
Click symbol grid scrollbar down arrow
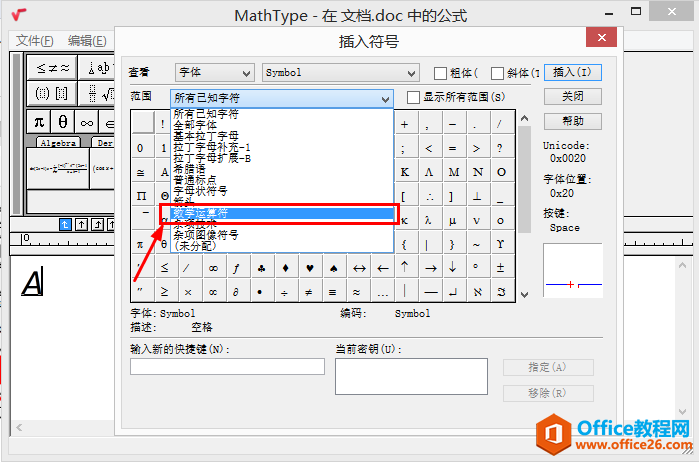525,294
